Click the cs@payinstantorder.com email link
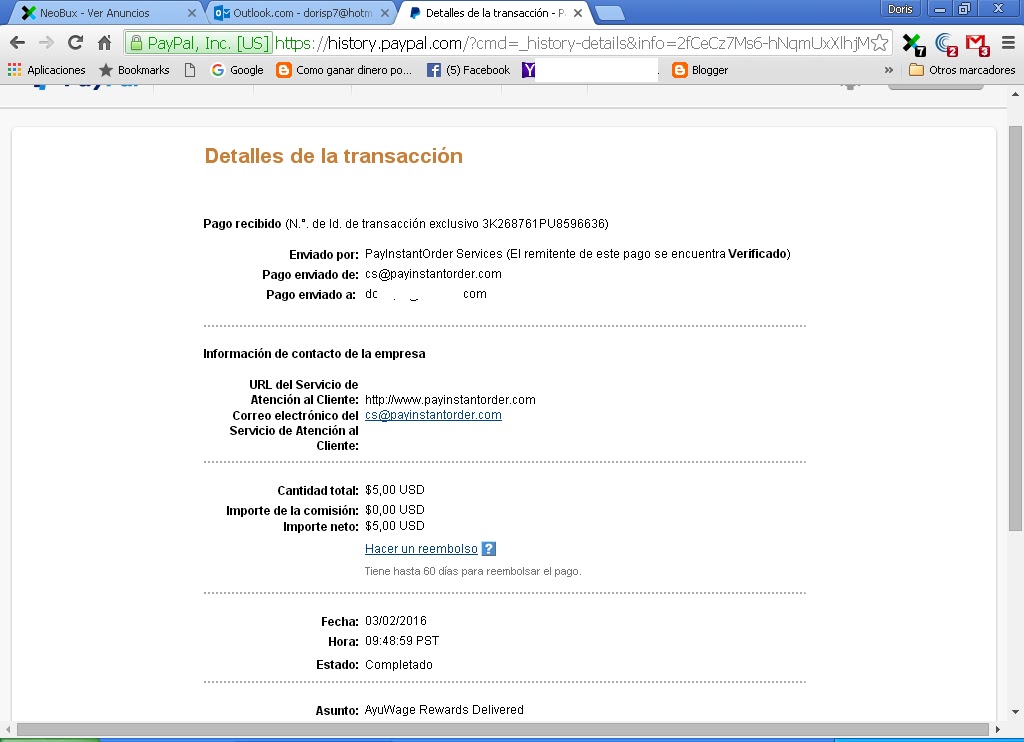 (433, 415)
